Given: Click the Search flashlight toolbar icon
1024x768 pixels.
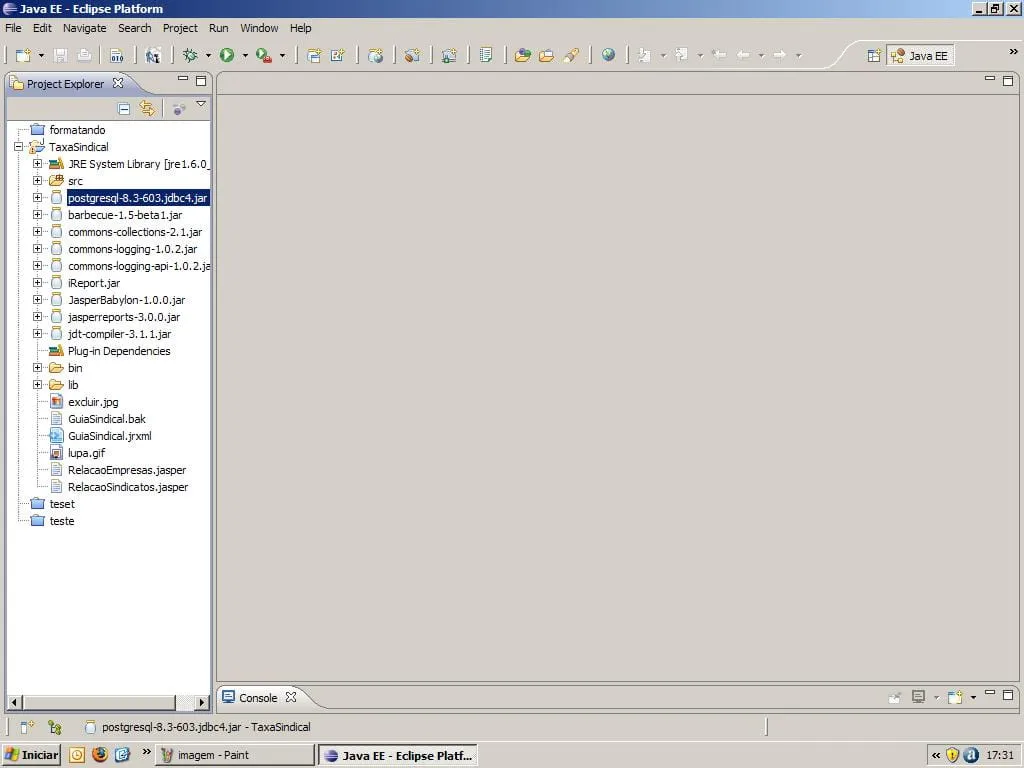Looking at the screenshot, I should point(571,56).
